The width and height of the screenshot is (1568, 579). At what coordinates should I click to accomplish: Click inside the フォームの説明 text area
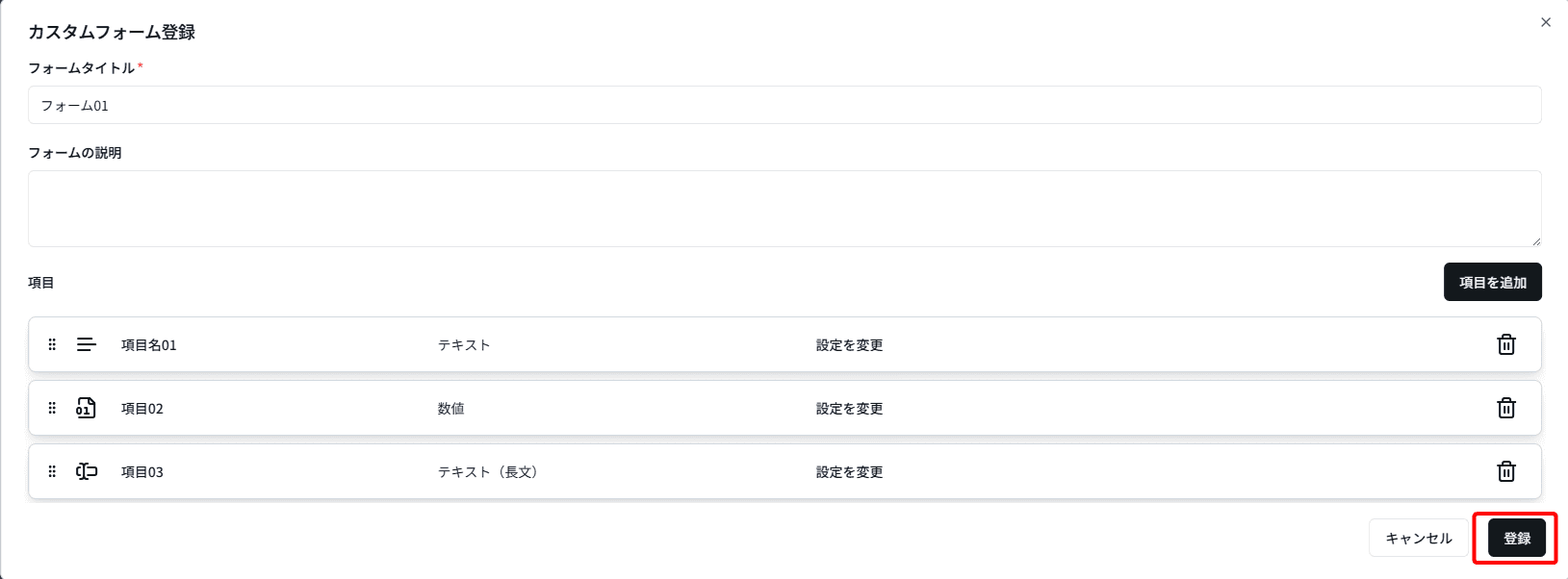coord(784,209)
